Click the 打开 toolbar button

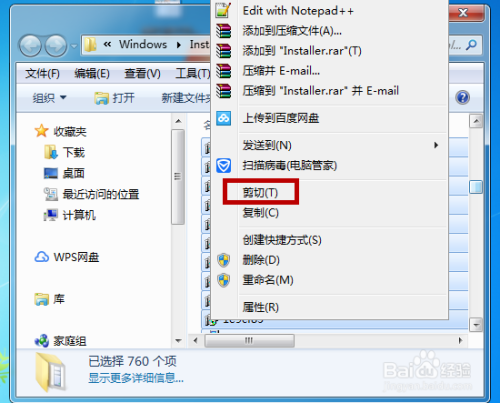(x=114, y=98)
